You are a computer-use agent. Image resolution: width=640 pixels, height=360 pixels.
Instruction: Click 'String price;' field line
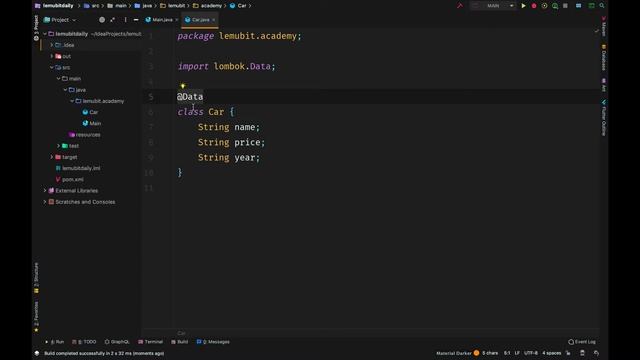(x=231, y=142)
